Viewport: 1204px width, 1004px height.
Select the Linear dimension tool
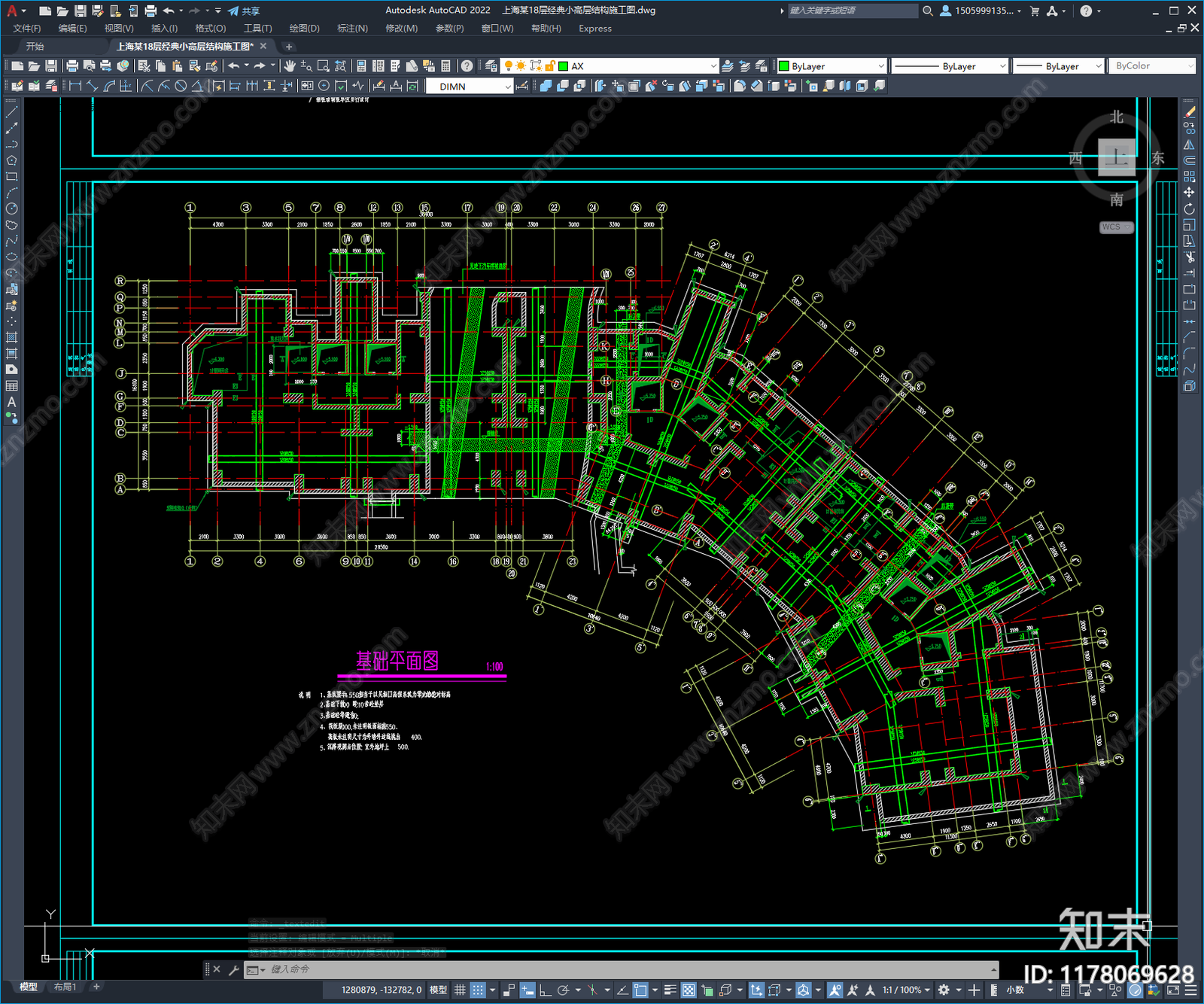(75, 86)
